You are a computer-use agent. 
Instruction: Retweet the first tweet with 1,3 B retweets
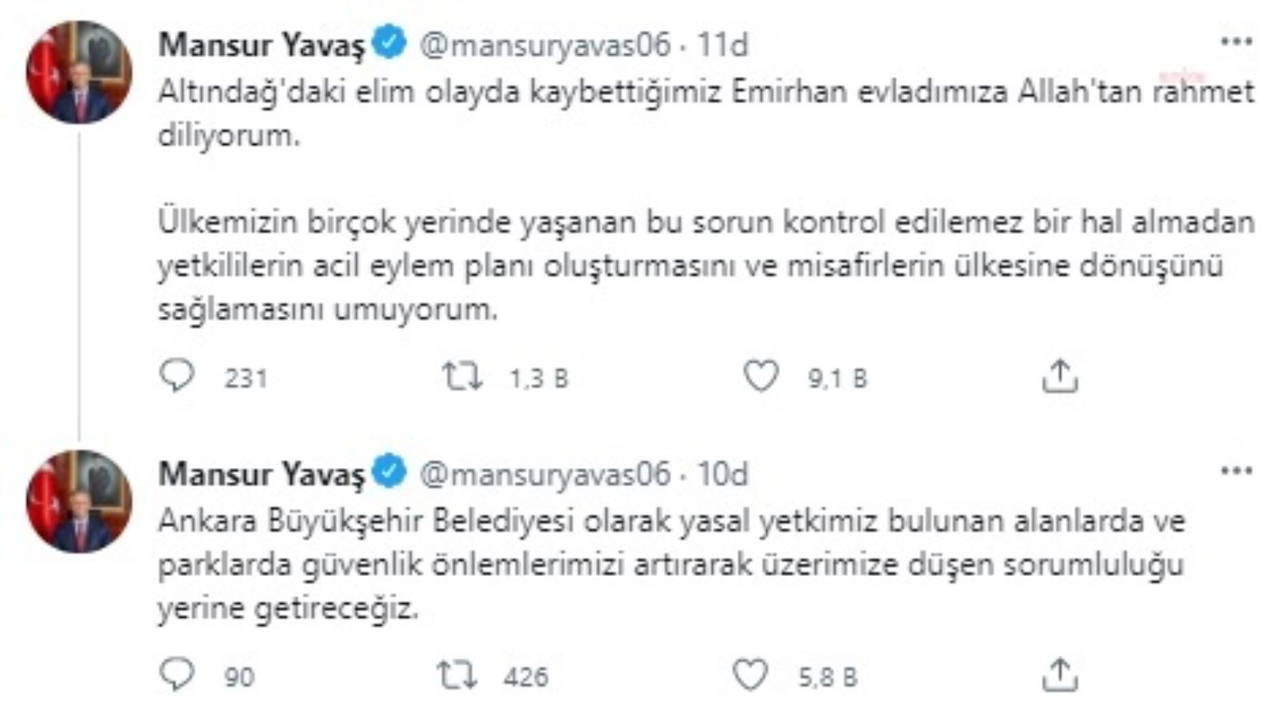coord(463,377)
